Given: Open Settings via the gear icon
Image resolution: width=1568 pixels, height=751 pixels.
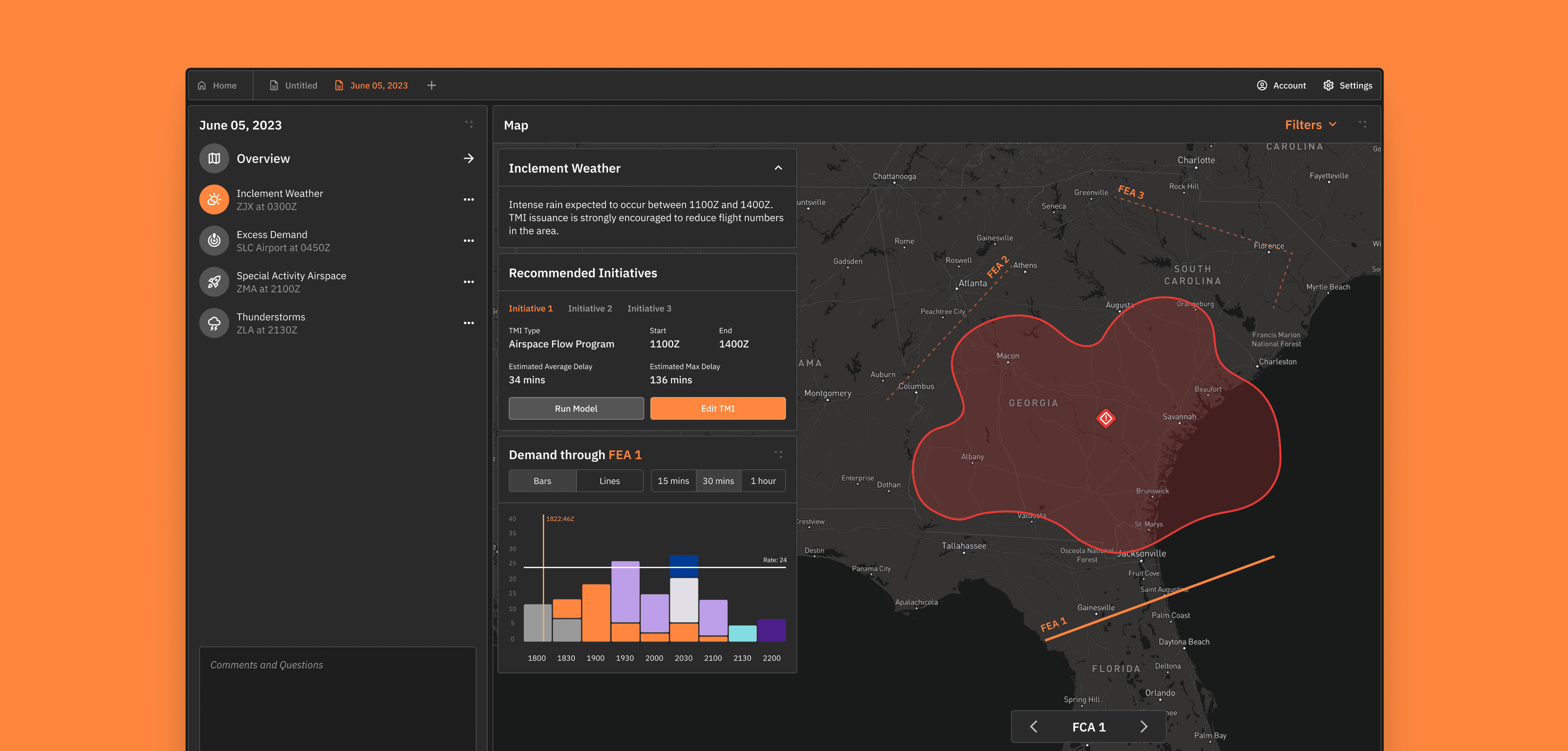Looking at the screenshot, I should [x=1328, y=86].
